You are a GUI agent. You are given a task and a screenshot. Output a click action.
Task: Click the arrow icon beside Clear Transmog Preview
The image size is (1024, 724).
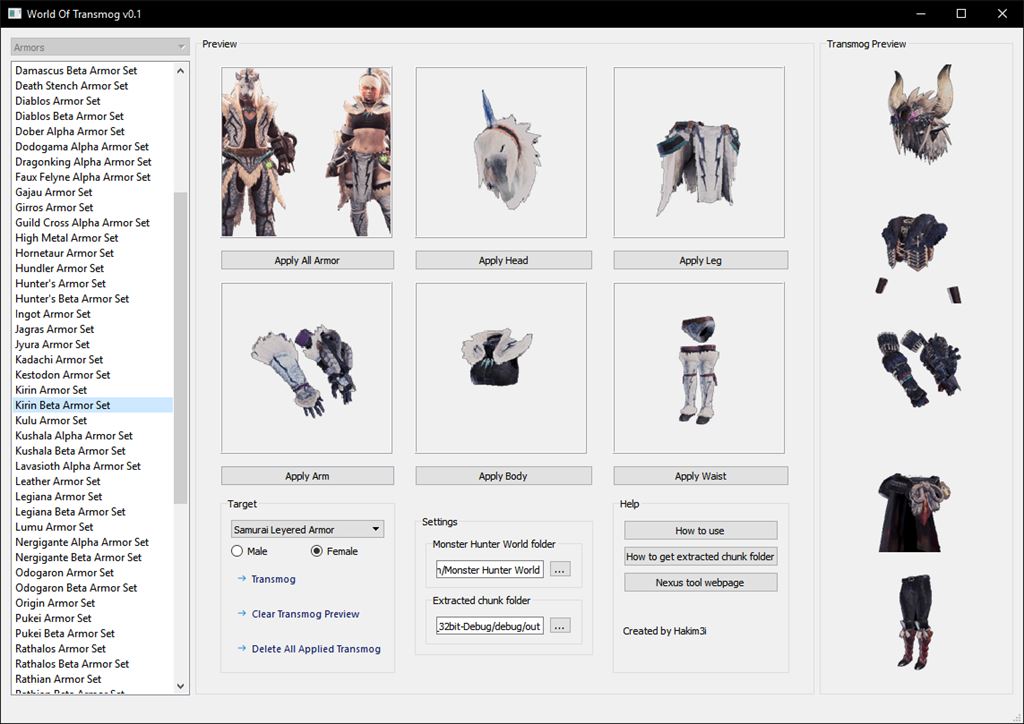[x=242, y=614]
